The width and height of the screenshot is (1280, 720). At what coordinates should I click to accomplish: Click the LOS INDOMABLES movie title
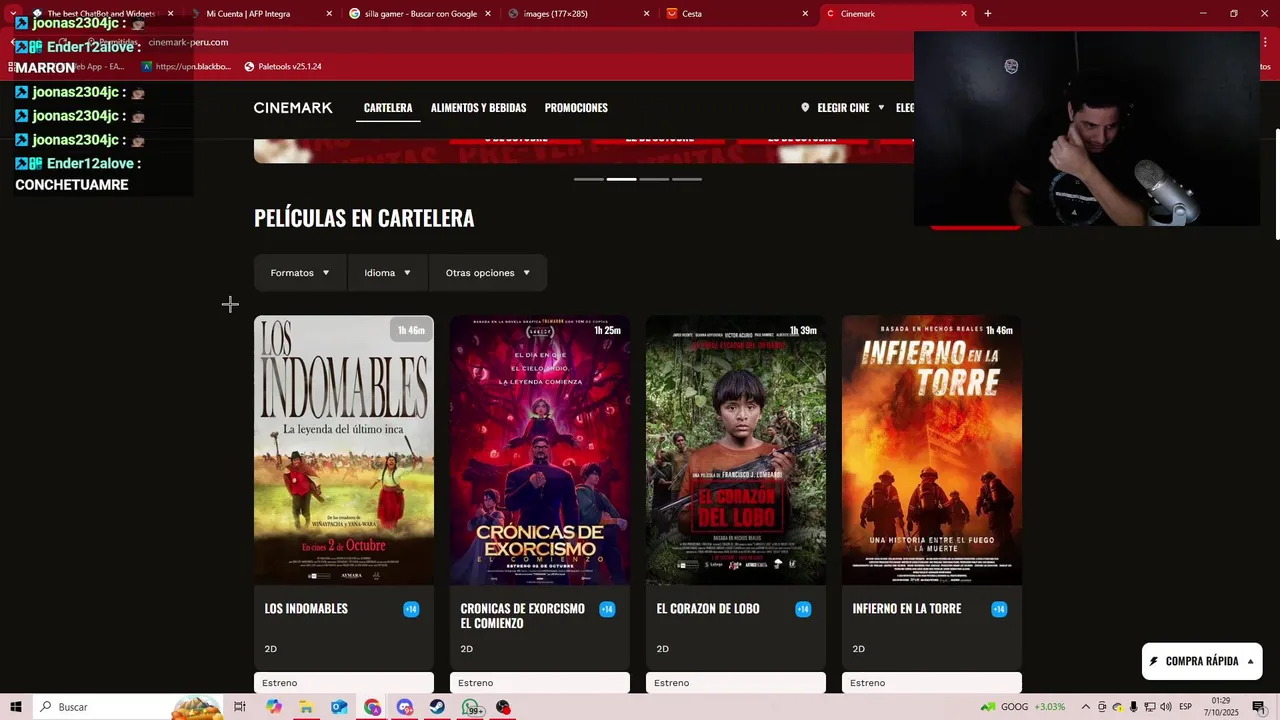click(306, 609)
